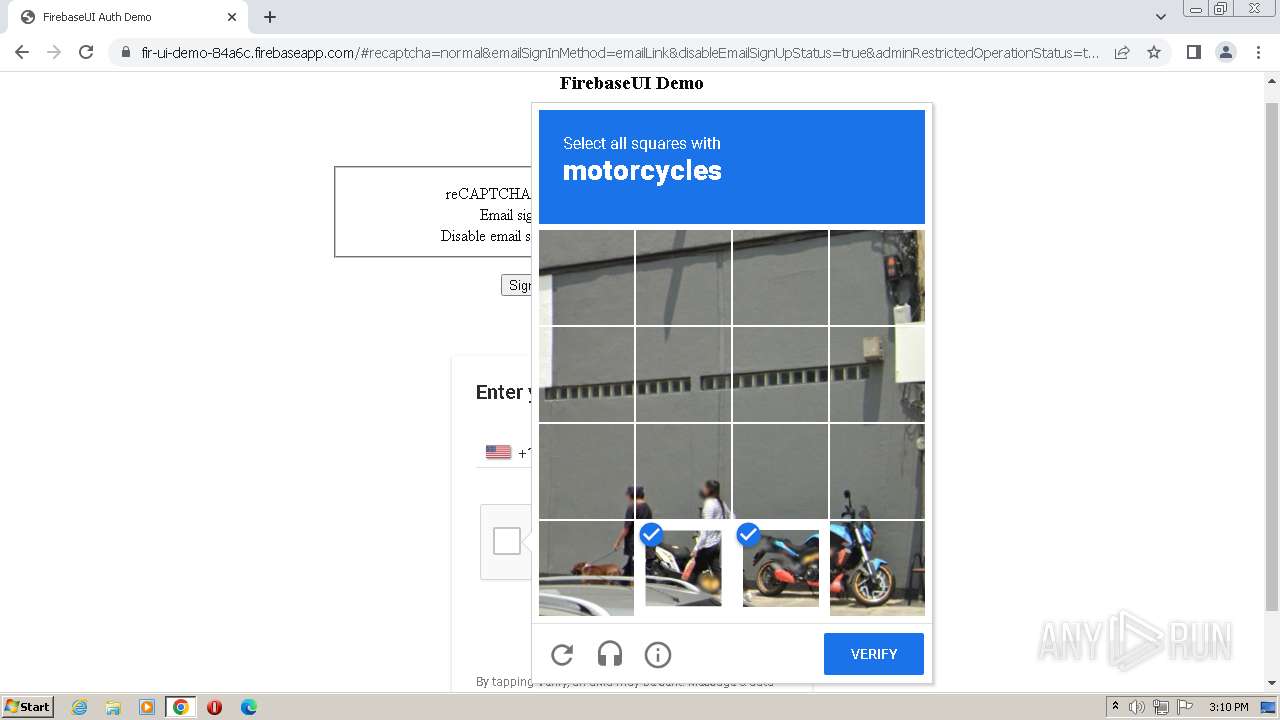The image size is (1280, 720).
Task: Expand the tab search chevron
Action: click(x=1160, y=17)
